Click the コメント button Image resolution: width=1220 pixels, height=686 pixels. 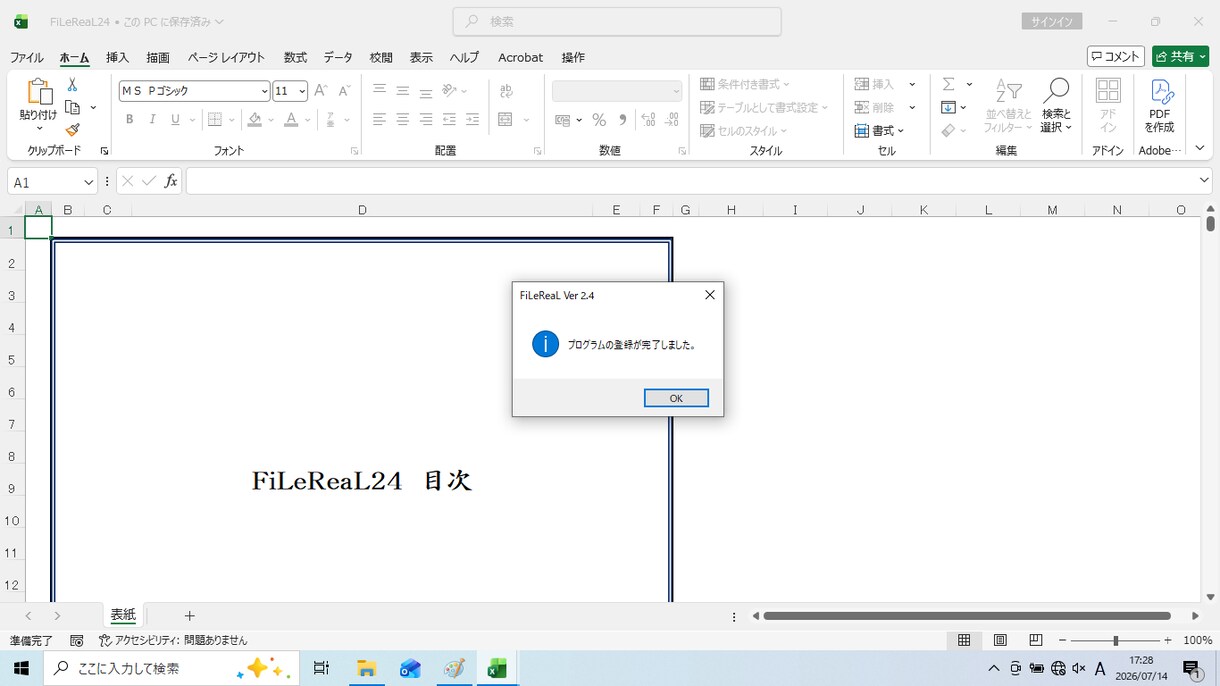(1115, 56)
